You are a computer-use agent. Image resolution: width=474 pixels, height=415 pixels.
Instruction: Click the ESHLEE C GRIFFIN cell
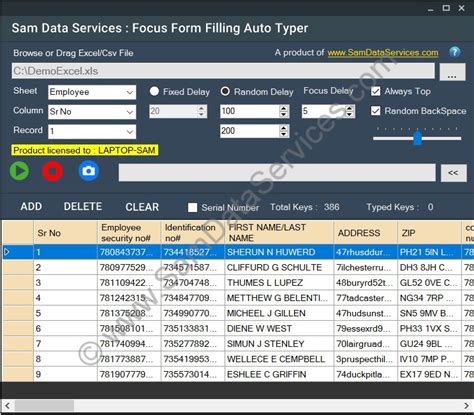pyautogui.click(x=279, y=374)
